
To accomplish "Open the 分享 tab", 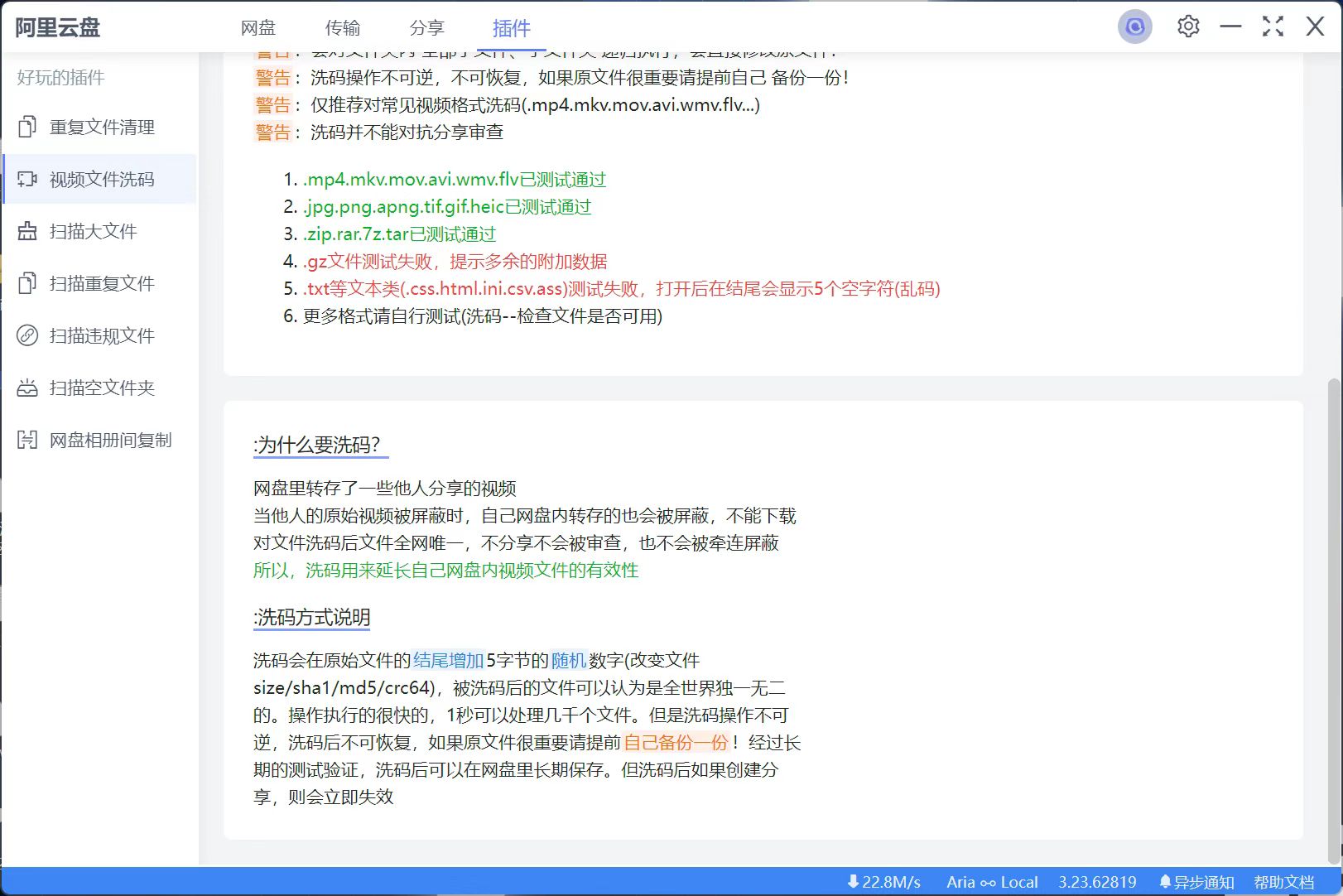I will click(x=426, y=28).
